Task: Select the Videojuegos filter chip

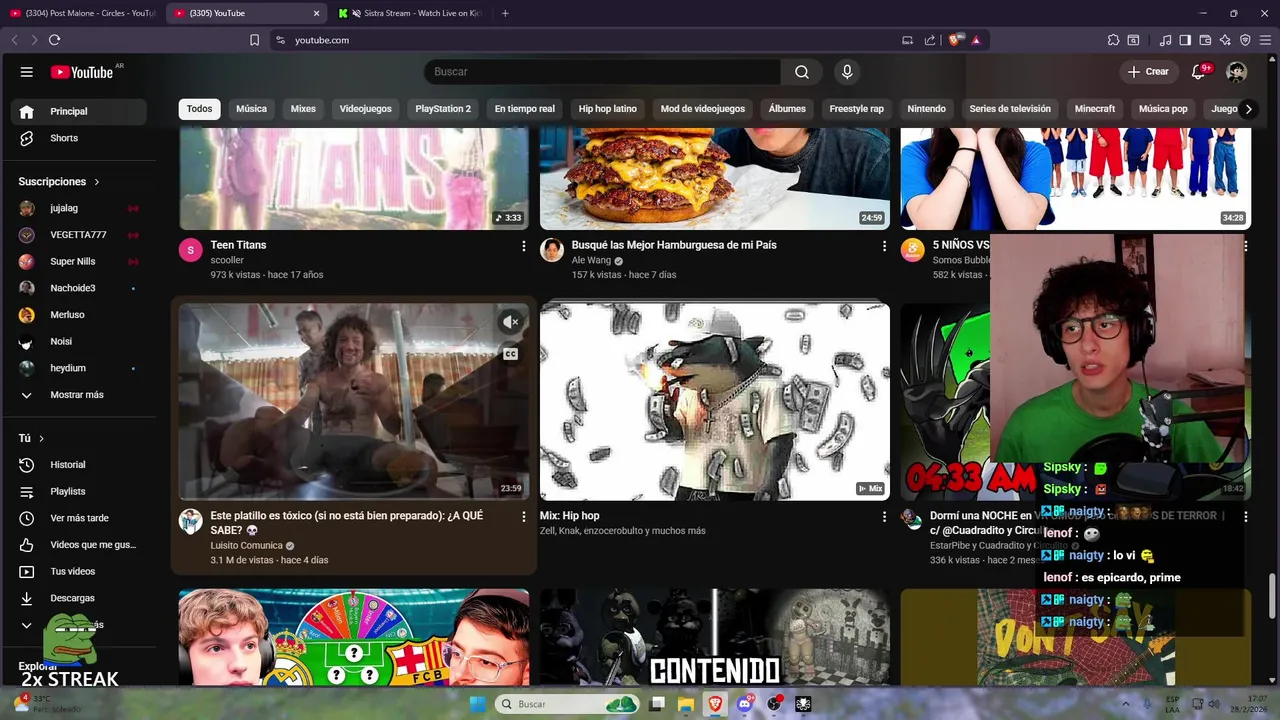Action: 365,109
